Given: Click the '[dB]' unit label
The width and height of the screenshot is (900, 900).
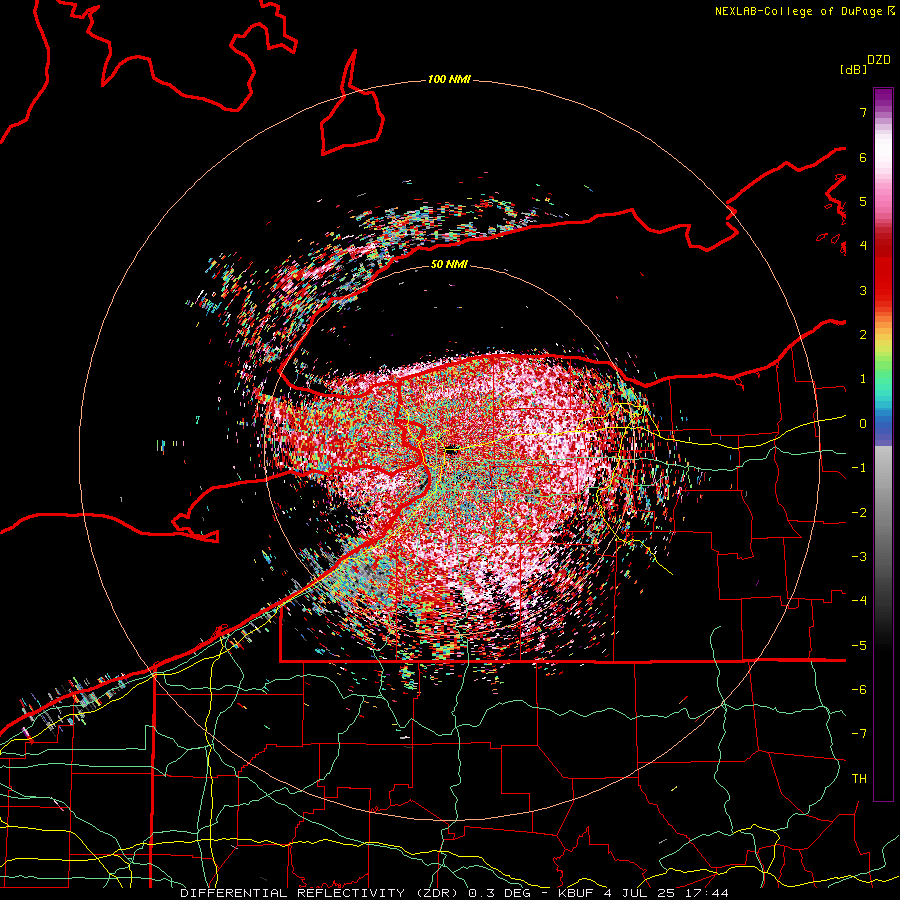Looking at the screenshot, I should coord(854,69).
